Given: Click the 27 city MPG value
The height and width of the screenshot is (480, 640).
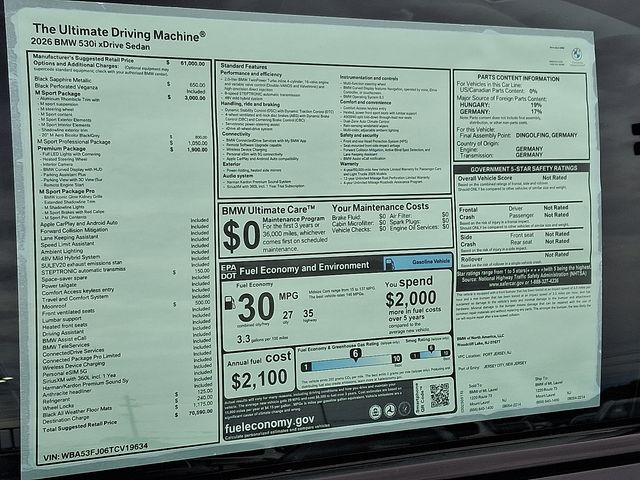Looking at the screenshot, I should [287, 315].
